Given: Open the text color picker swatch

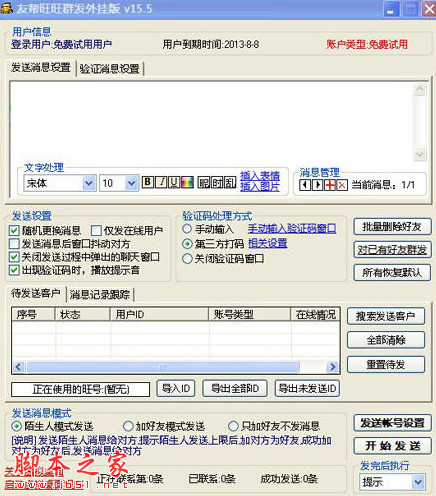Looking at the screenshot, I should tap(187, 182).
